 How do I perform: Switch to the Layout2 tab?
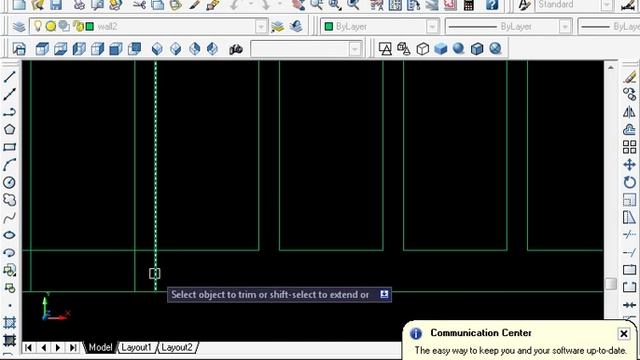click(177, 347)
